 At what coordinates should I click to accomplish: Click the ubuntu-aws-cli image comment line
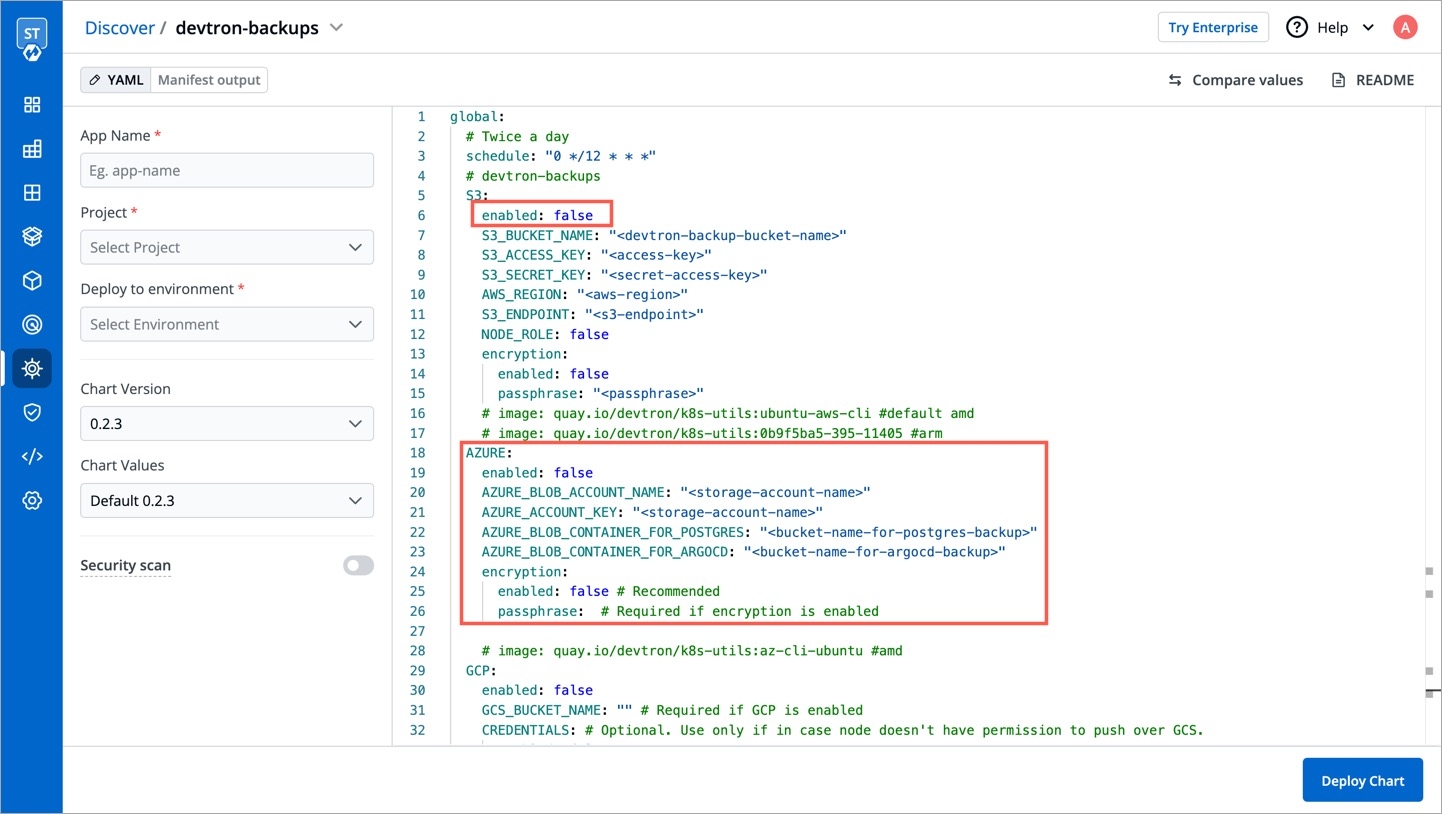(727, 413)
